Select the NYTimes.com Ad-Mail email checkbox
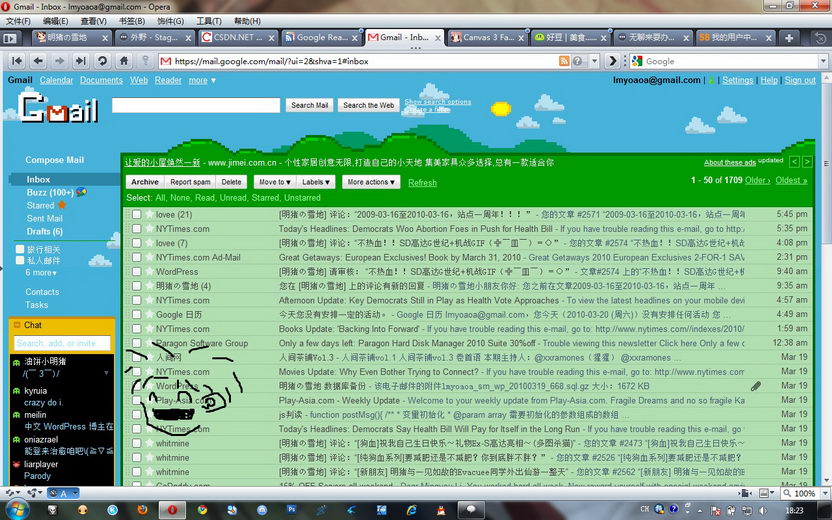Screen dimensions: 832x520 136,257
